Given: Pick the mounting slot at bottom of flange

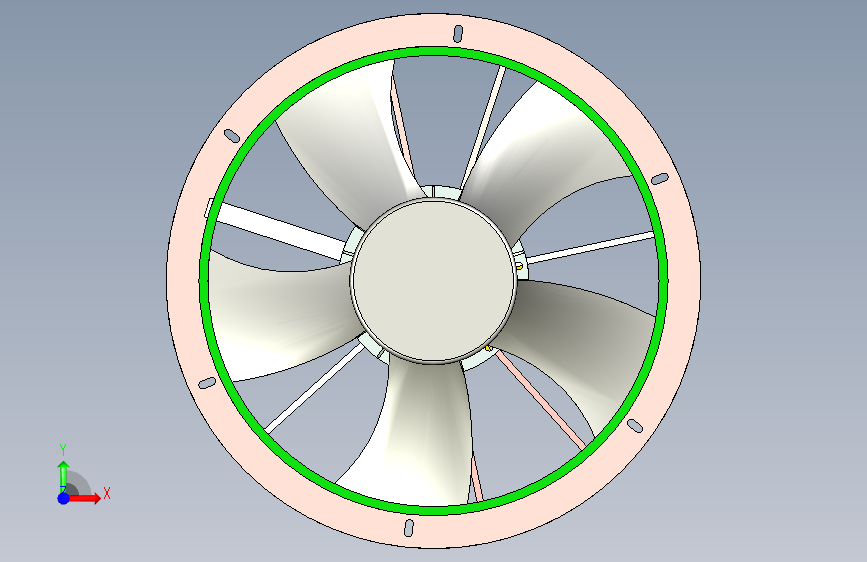Looking at the screenshot, I should [409, 528].
